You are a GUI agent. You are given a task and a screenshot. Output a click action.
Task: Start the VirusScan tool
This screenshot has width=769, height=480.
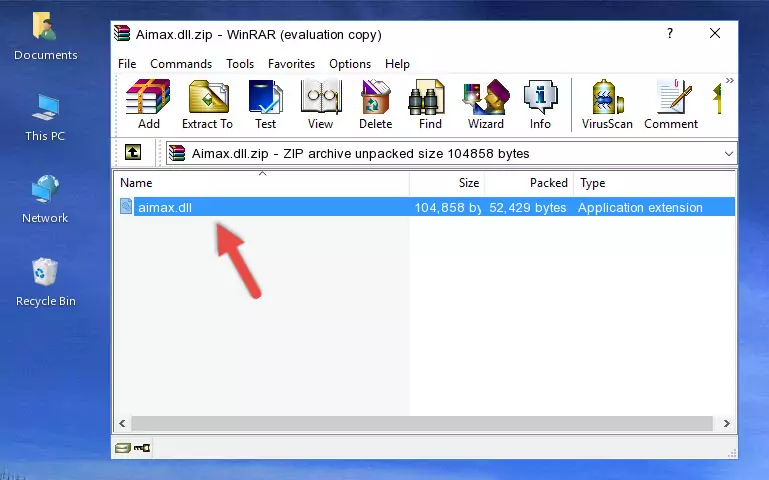point(607,104)
